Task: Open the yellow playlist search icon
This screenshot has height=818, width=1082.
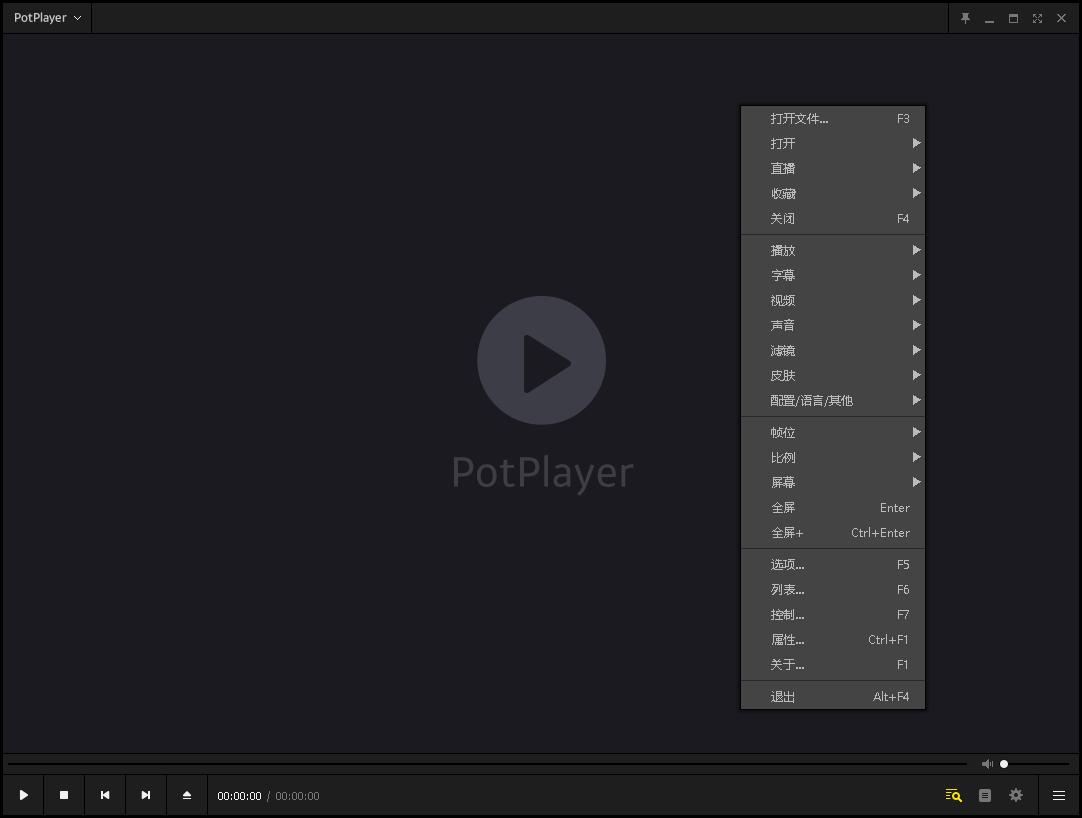Action: [954, 795]
